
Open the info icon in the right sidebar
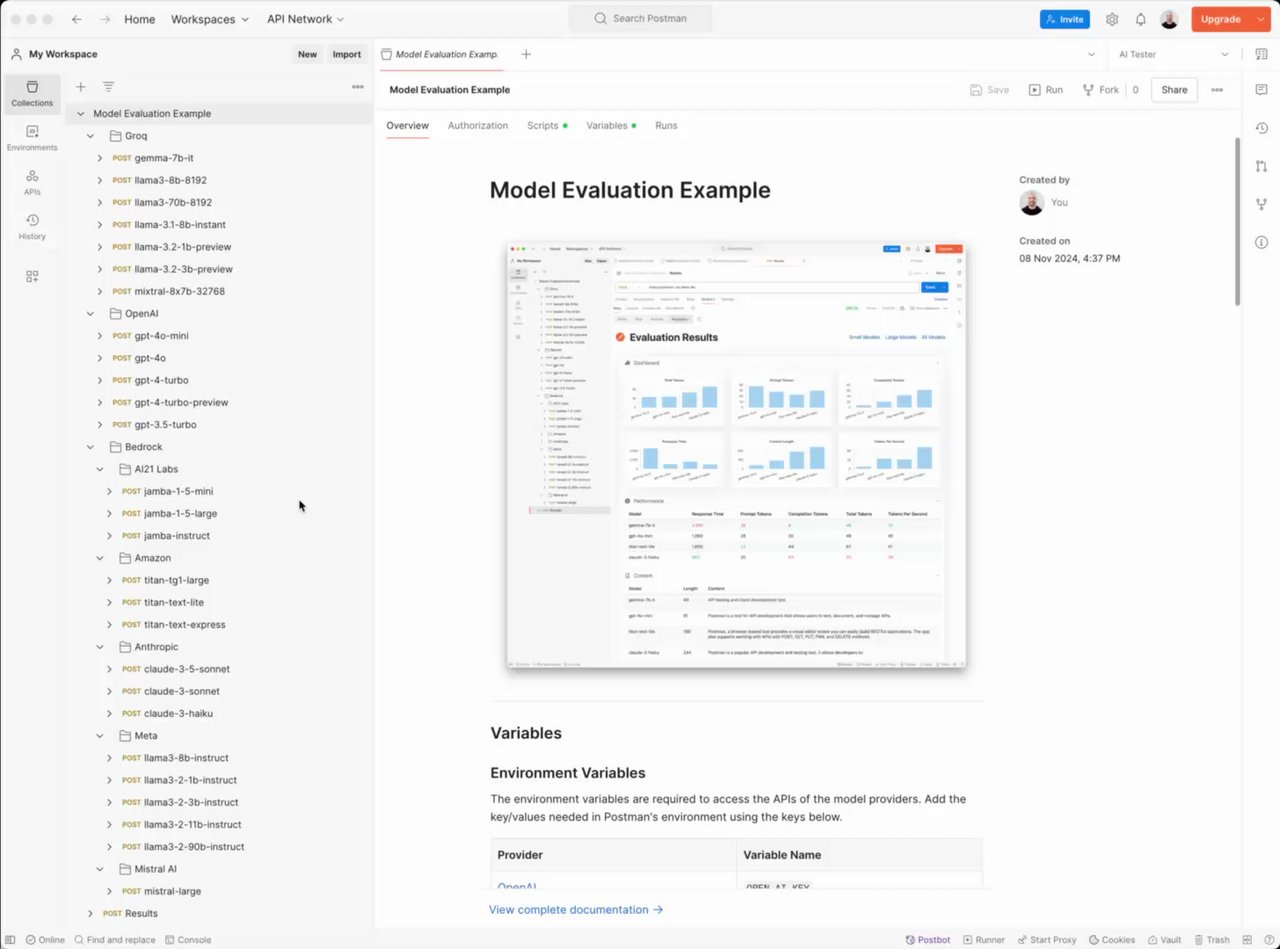(x=1261, y=242)
